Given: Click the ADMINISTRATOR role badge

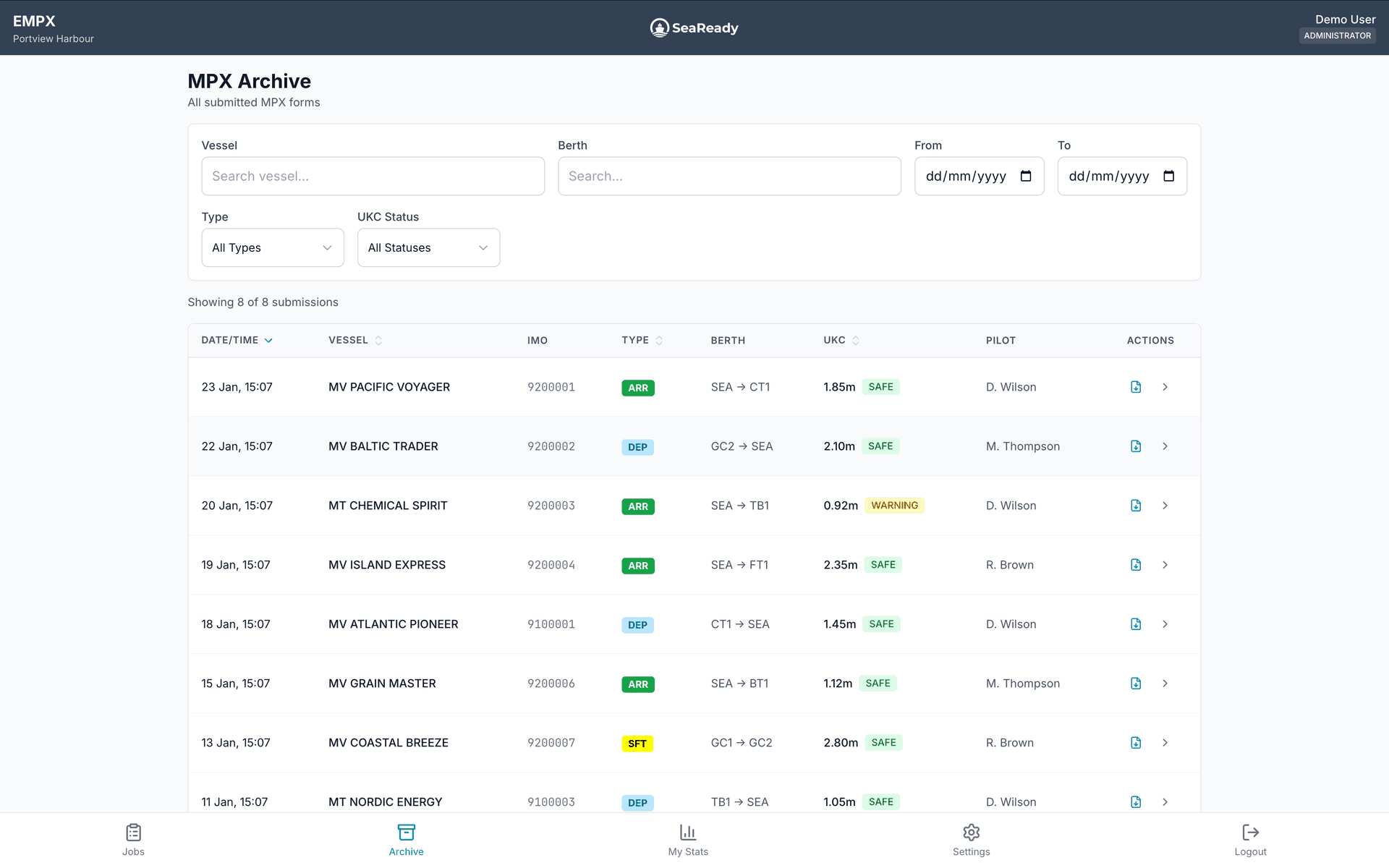Looking at the screenshot, I should [x=1337, y=35].
